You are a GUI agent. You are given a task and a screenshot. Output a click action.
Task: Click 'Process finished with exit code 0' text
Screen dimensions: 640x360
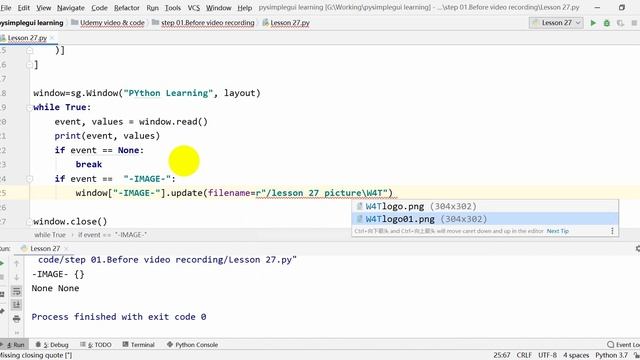119,317
